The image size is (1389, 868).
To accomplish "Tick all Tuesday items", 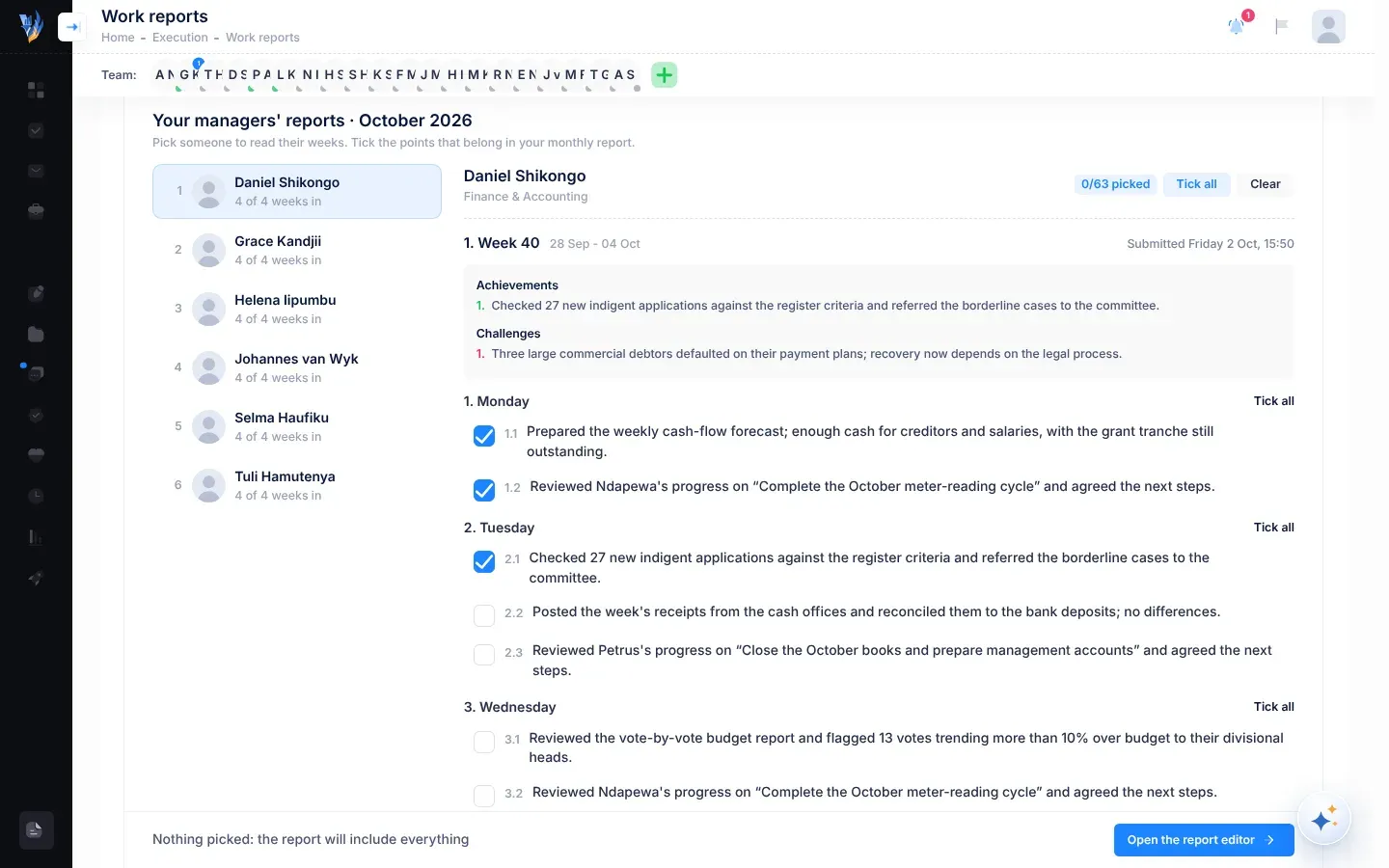I will tap(1274, 528).
